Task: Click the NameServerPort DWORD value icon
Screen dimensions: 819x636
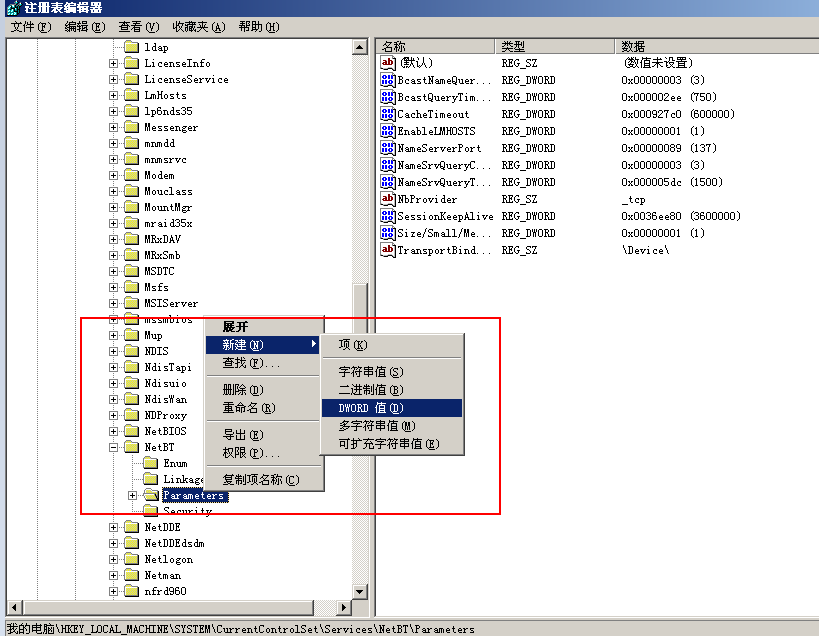Action: (388, 148)
